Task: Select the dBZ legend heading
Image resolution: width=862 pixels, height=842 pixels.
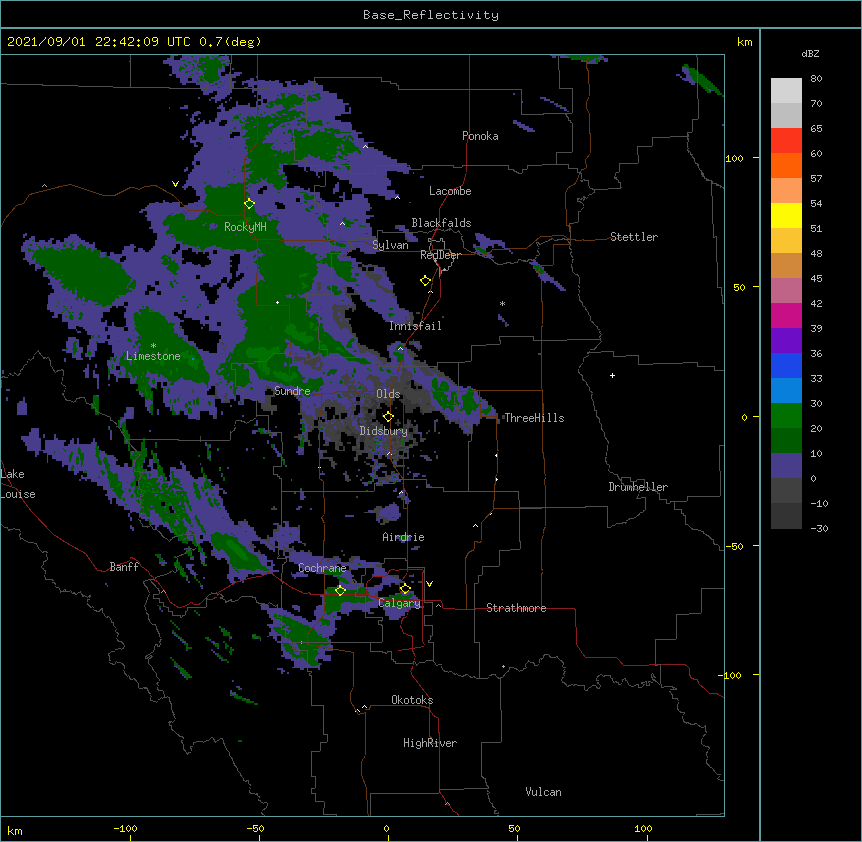Action: click(x=810, y=54)
